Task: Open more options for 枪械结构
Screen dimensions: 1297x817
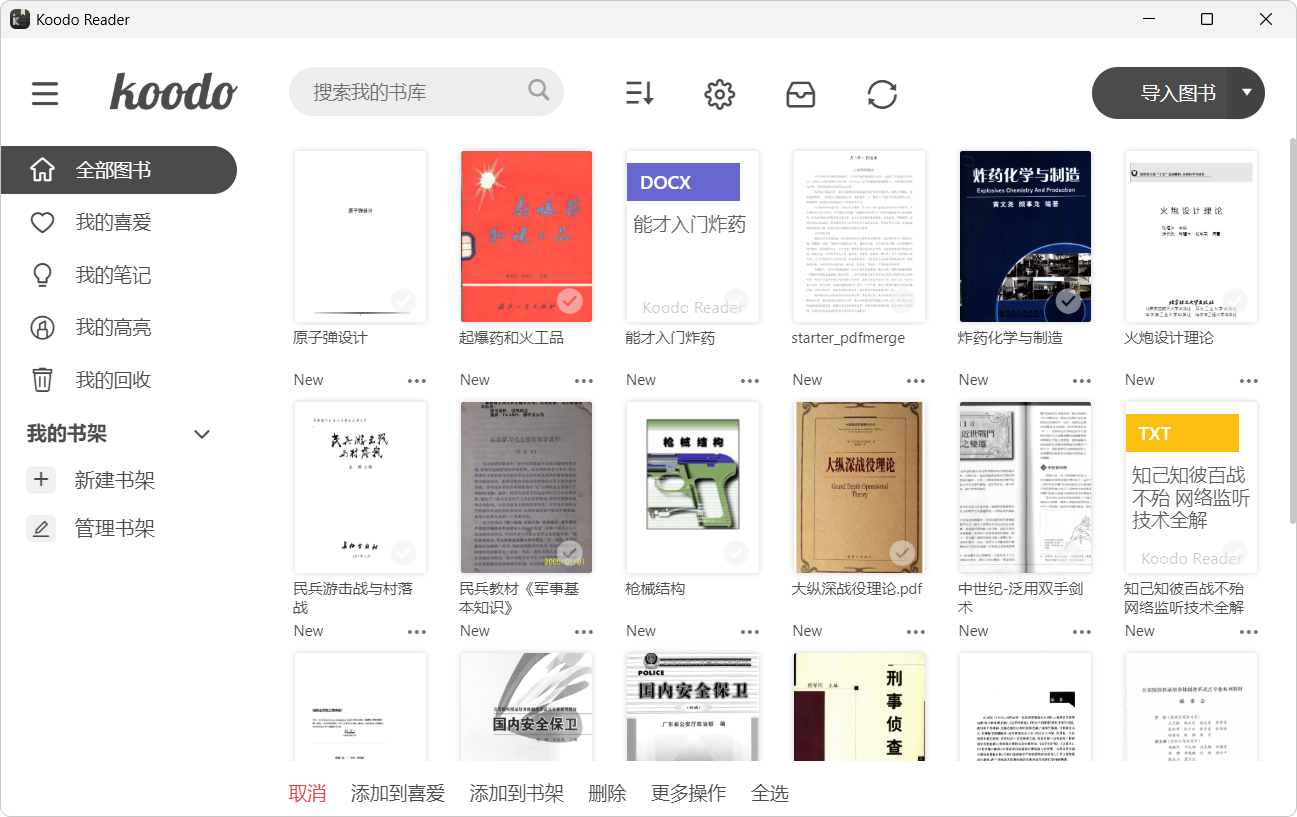Action: pyautogui.click(x=749, y=632)
